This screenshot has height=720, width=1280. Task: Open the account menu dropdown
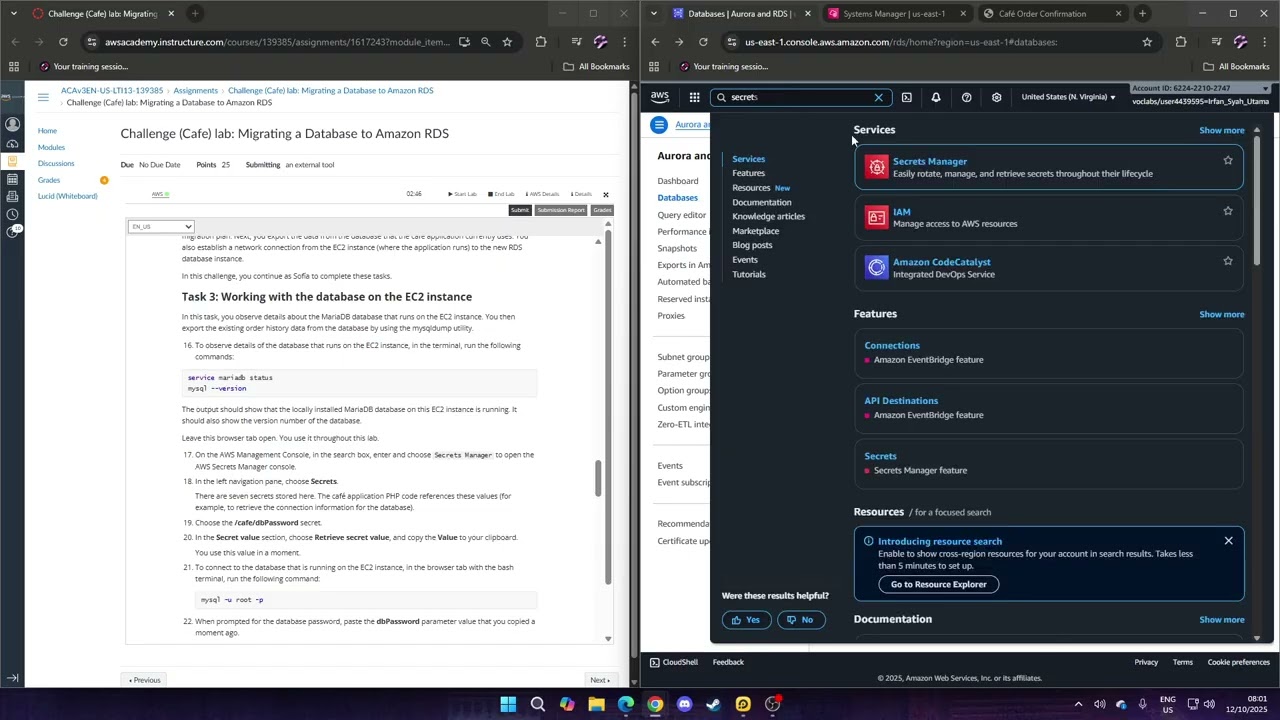1201,95
